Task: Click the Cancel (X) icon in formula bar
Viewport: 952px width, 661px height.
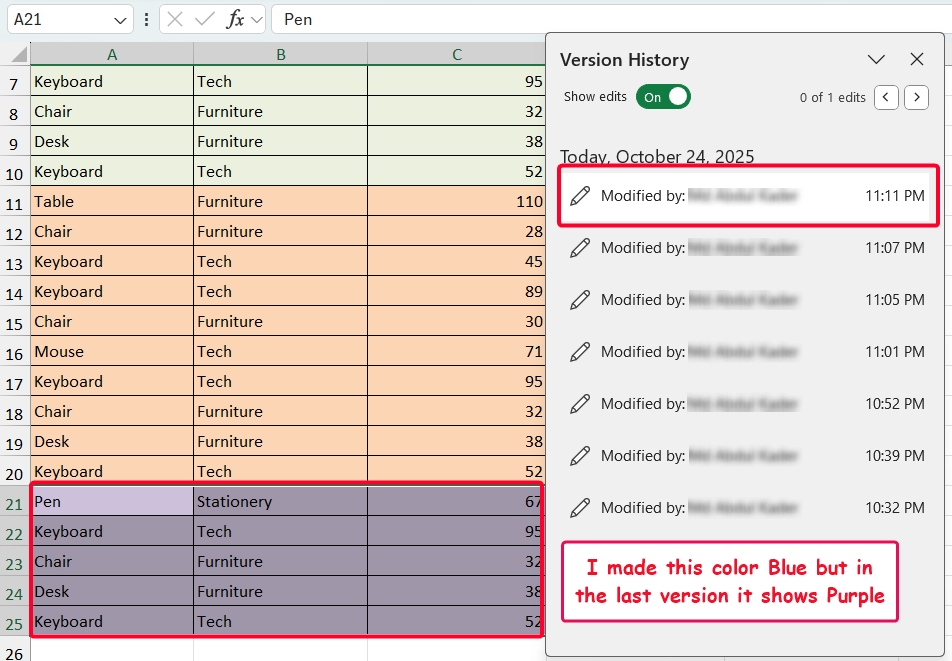Action: 175,19
